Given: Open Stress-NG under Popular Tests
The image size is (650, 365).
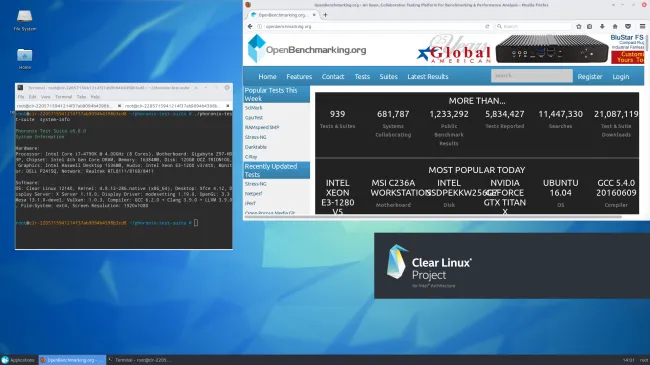Looking at the screenshot, I should tap(255, 137).
